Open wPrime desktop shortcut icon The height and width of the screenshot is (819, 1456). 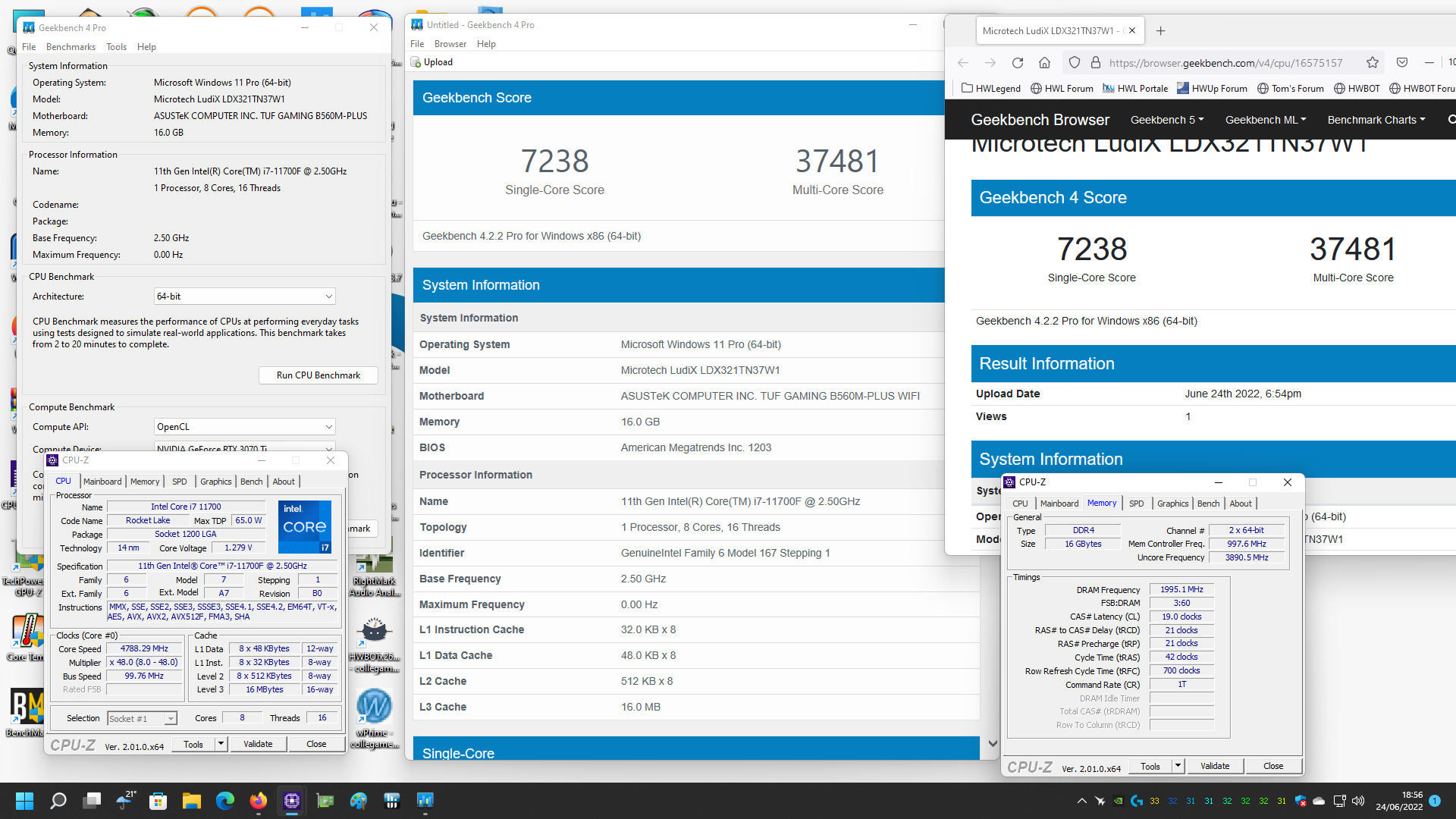(x=374, y=717)
